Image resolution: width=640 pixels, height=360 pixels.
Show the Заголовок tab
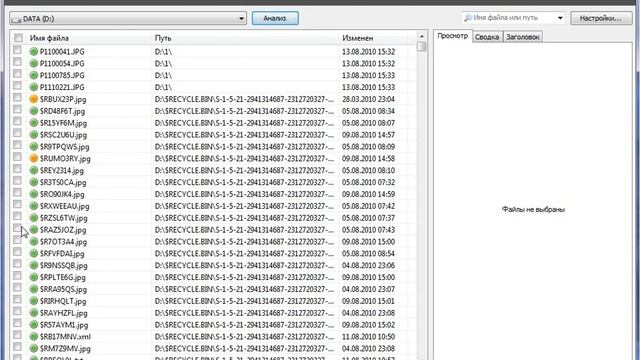523,37
